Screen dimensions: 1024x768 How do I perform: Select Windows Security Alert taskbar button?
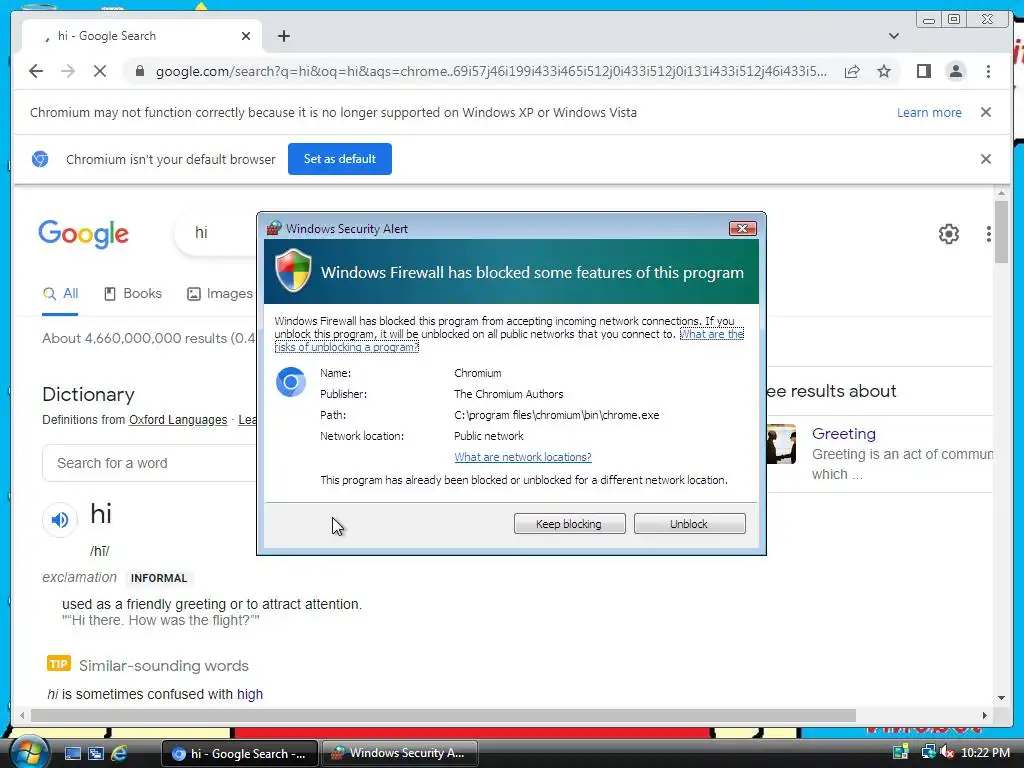398,754
